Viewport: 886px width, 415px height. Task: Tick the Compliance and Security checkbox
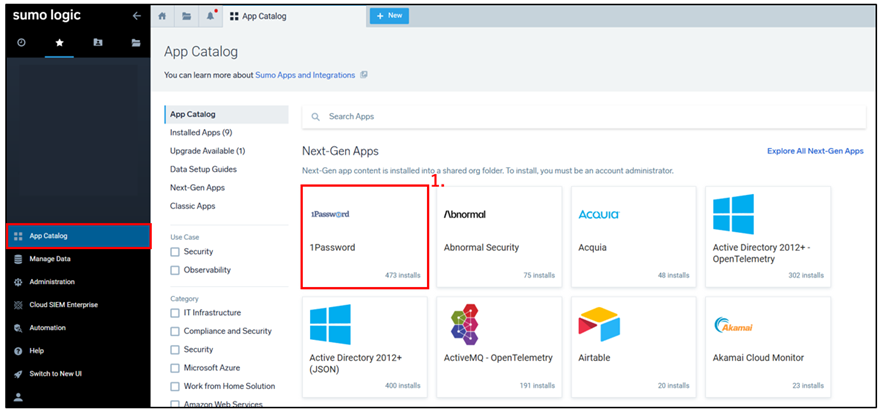point(175,331)
